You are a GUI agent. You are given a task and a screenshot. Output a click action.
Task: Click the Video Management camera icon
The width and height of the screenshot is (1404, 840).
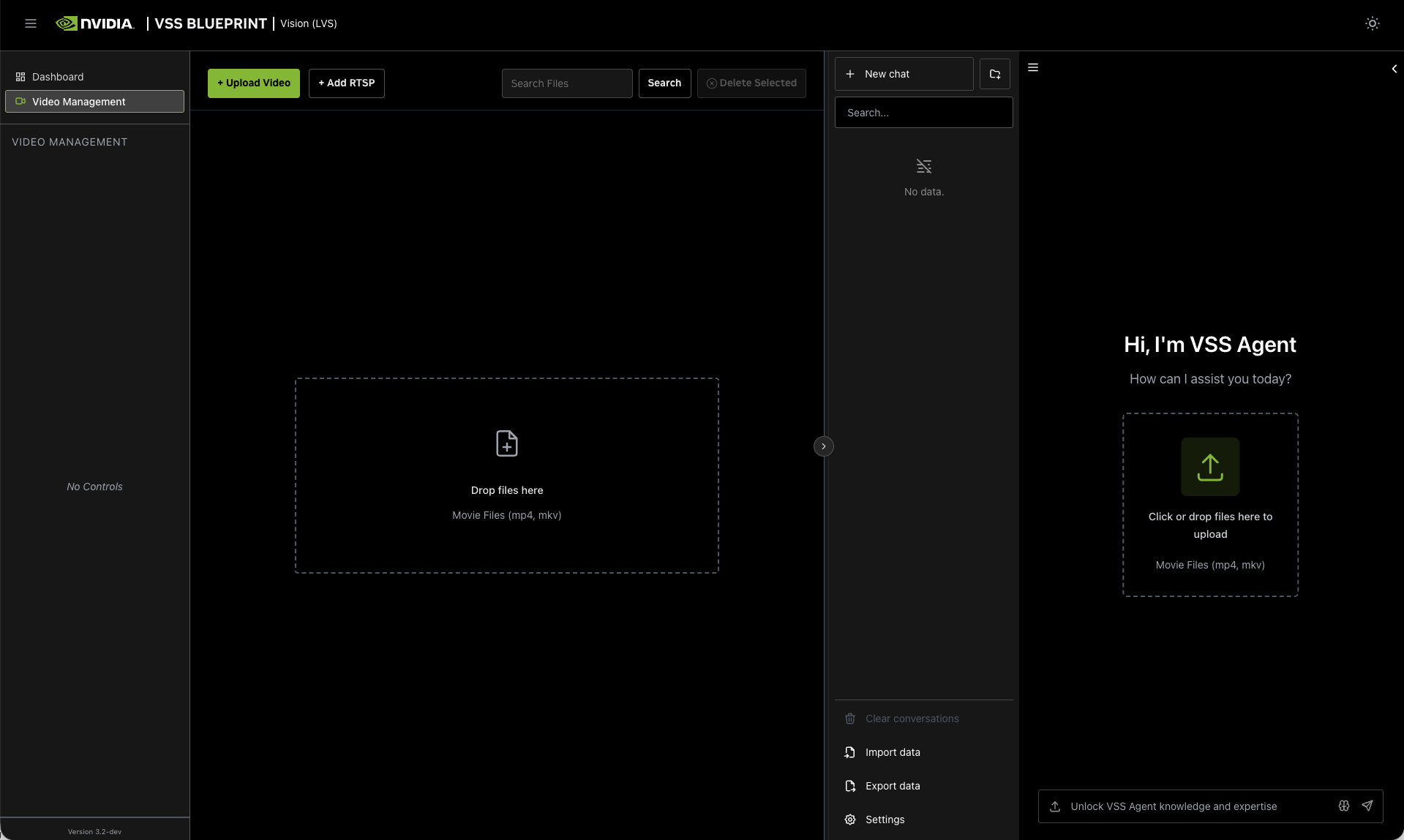(x=20, y=102)
